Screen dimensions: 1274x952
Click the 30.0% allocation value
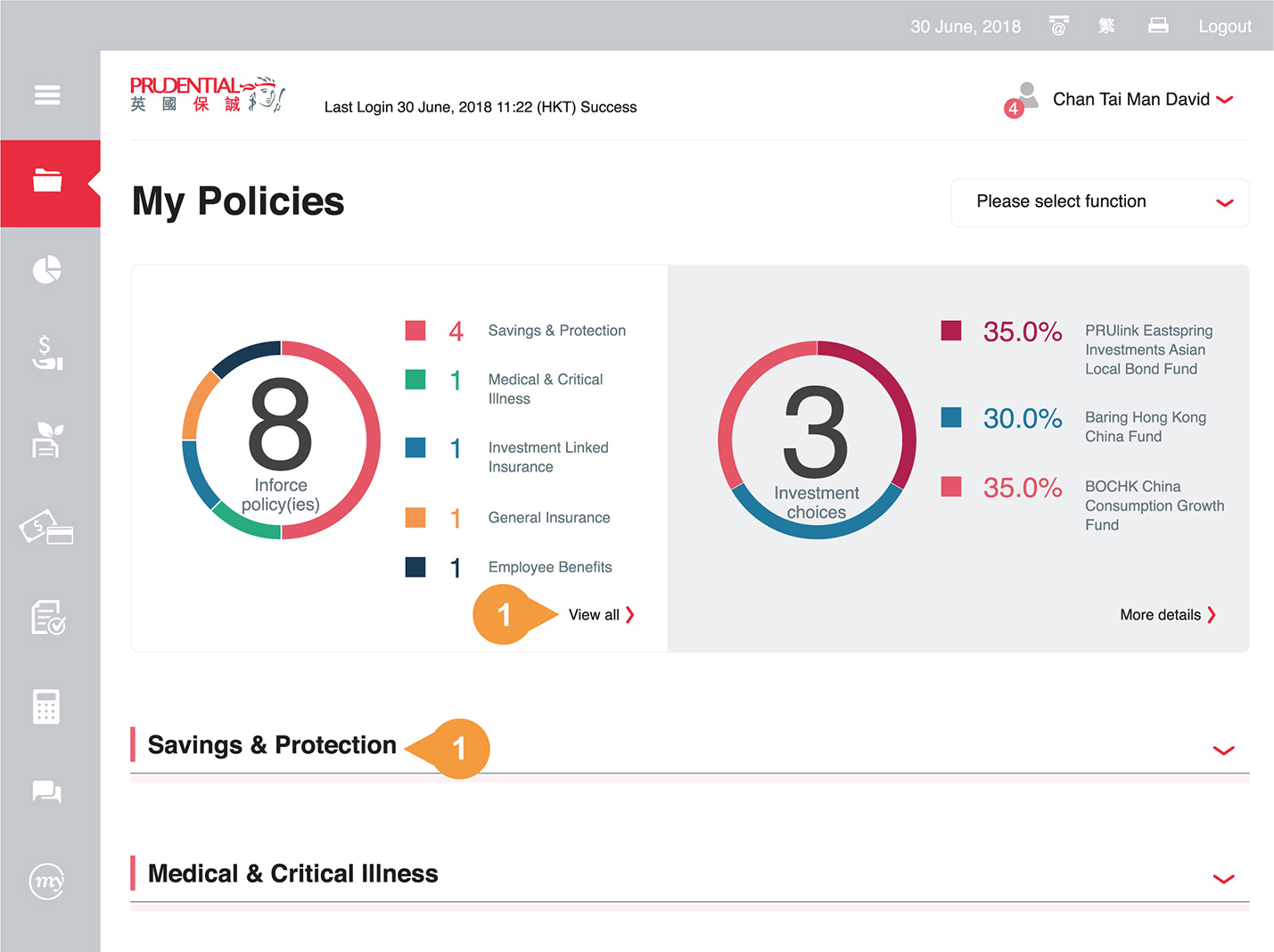pyautogui.click(x=1023, y=418)
